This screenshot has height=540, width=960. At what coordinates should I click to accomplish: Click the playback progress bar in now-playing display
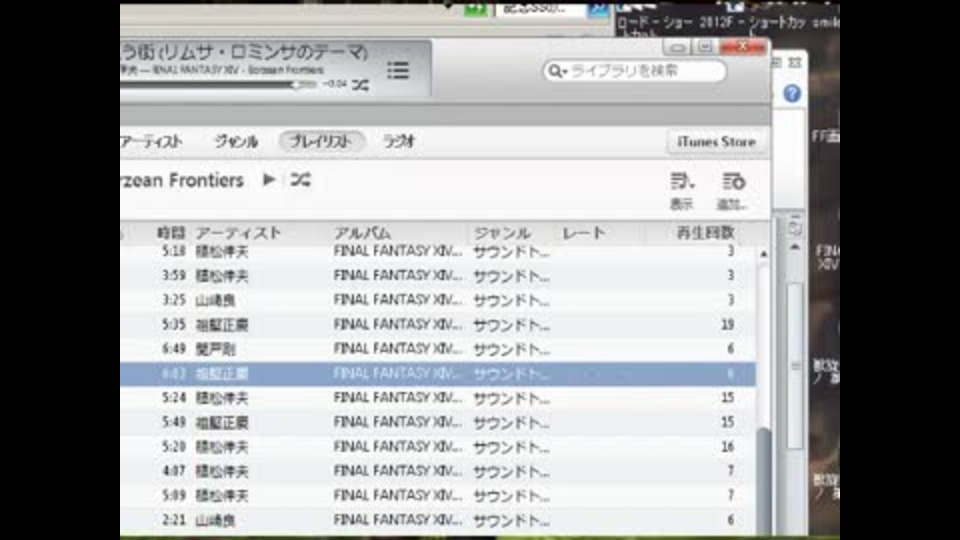tap(219, 85)
